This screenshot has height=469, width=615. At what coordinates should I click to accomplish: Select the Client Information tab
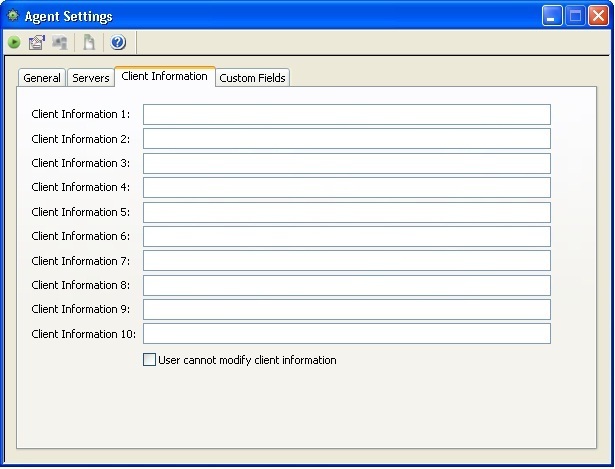(x=165, y=76)
